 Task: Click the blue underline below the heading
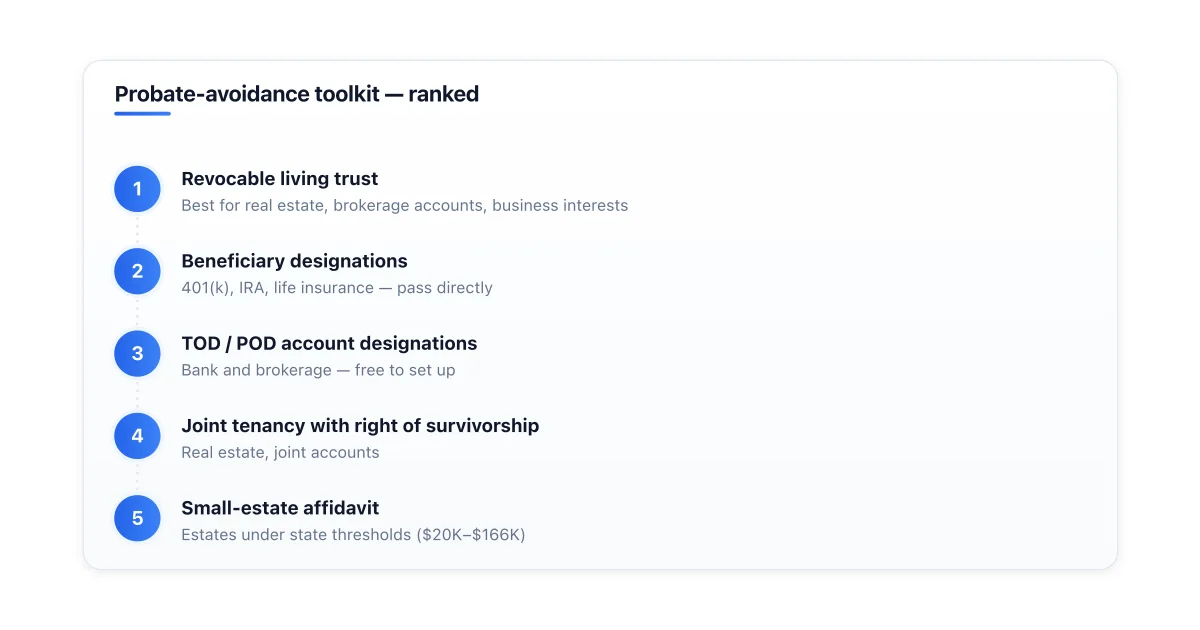click(x=142, y=114)
